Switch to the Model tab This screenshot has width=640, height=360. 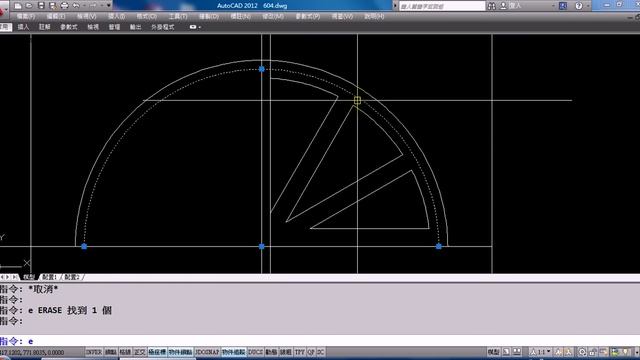(x=28, y=277)
